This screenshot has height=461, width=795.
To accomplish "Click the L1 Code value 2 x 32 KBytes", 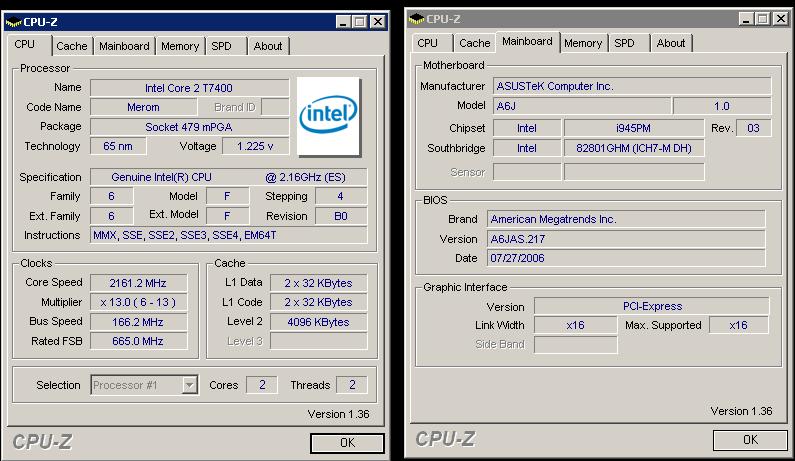I will click(x=318, y=302).
